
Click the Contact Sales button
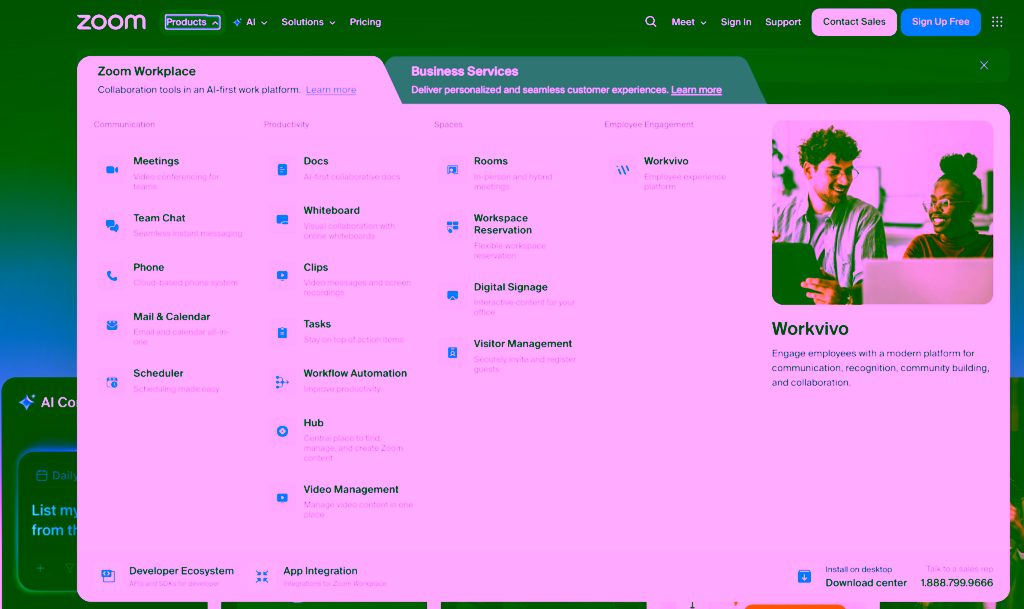click(x=854, y=22)
